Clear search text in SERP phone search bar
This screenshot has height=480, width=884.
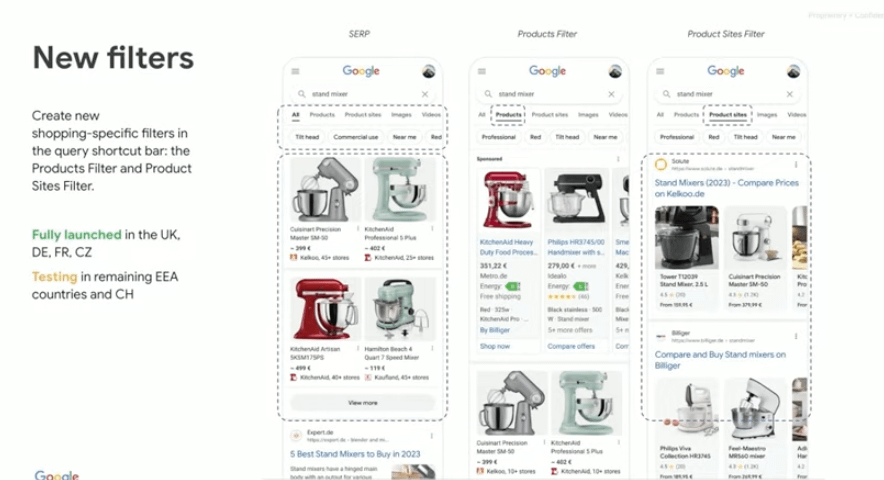coord(425,94)
